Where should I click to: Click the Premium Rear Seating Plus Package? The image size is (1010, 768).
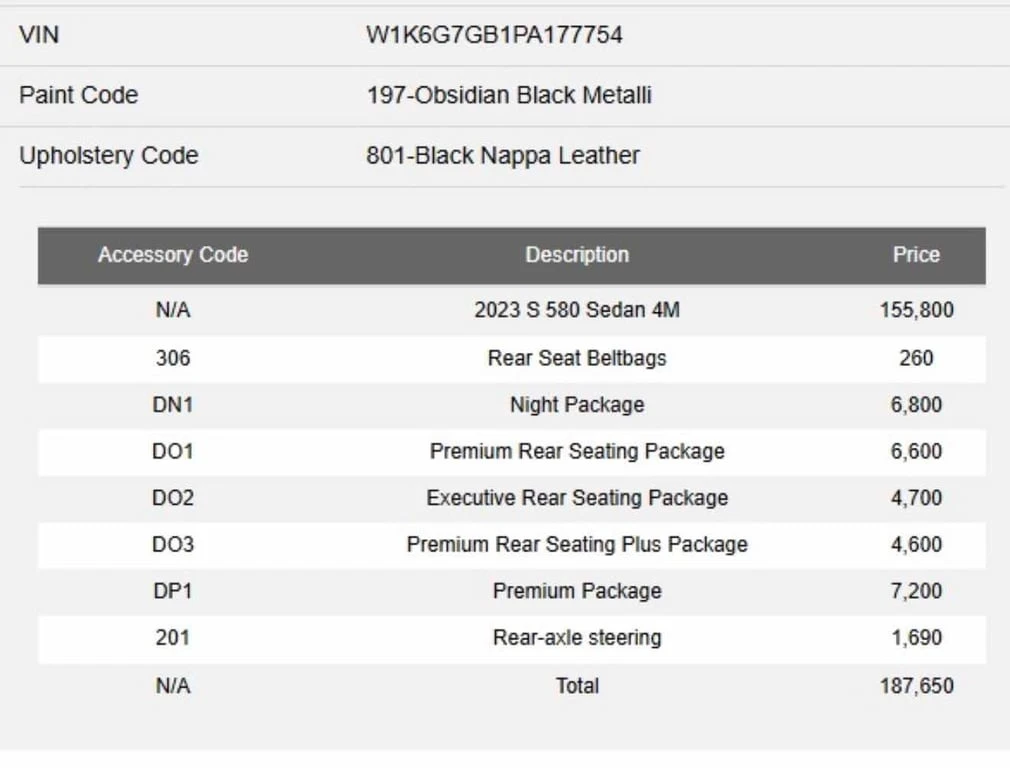coord(577,545)
